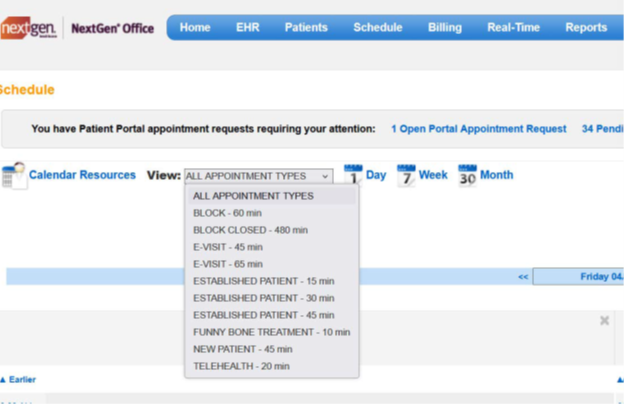Open the EHR menu tab

click(247, 28)
